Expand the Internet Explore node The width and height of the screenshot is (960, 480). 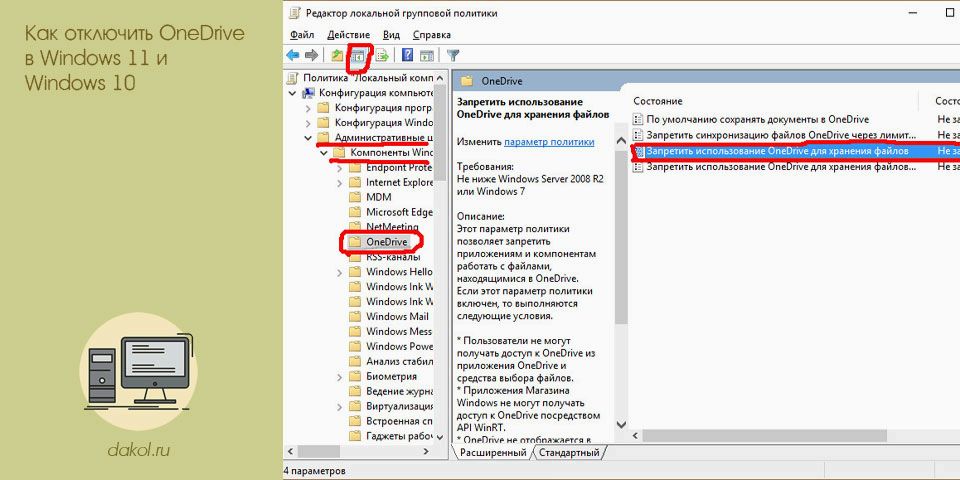click(340, 182)
